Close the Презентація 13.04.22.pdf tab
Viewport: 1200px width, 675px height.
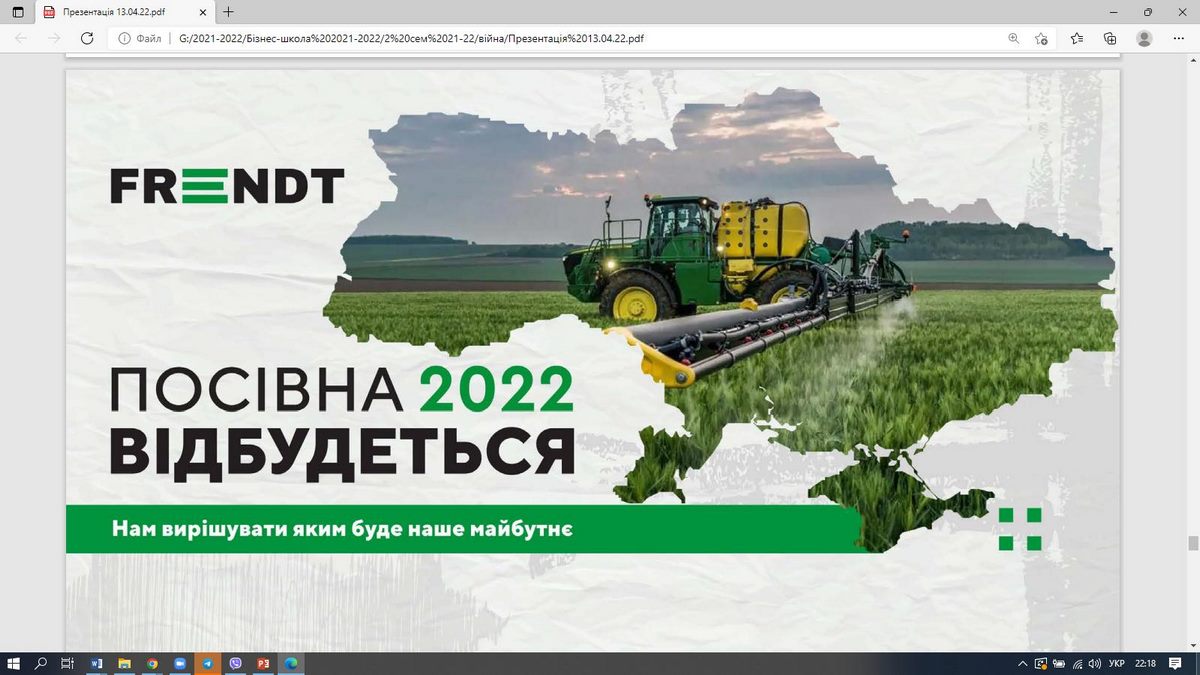(204, 12)
